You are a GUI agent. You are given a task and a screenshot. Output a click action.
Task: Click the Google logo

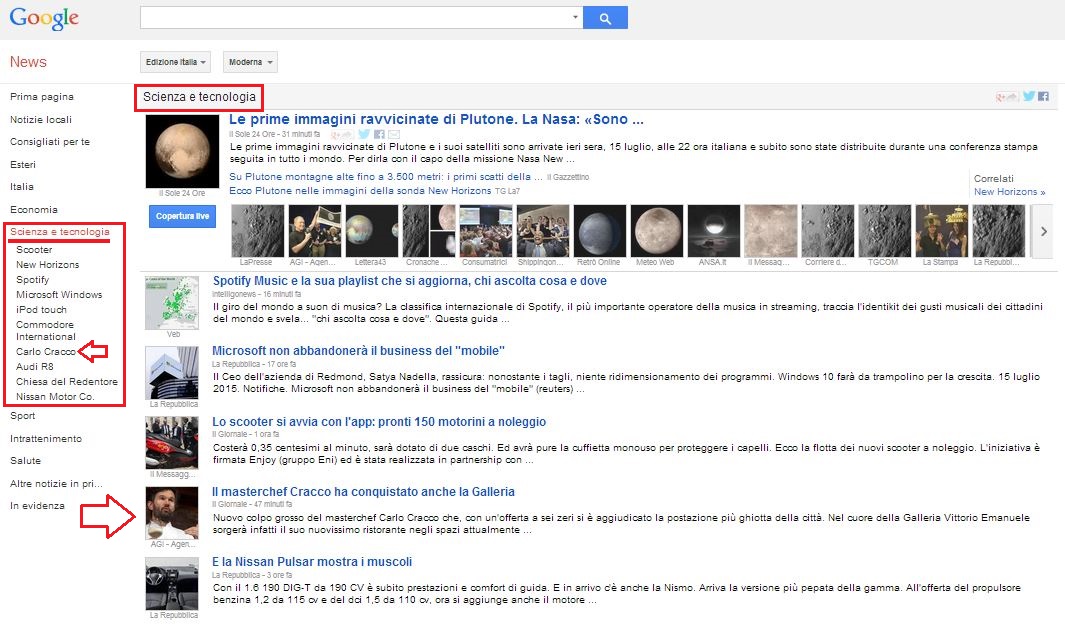pos(44,18)
